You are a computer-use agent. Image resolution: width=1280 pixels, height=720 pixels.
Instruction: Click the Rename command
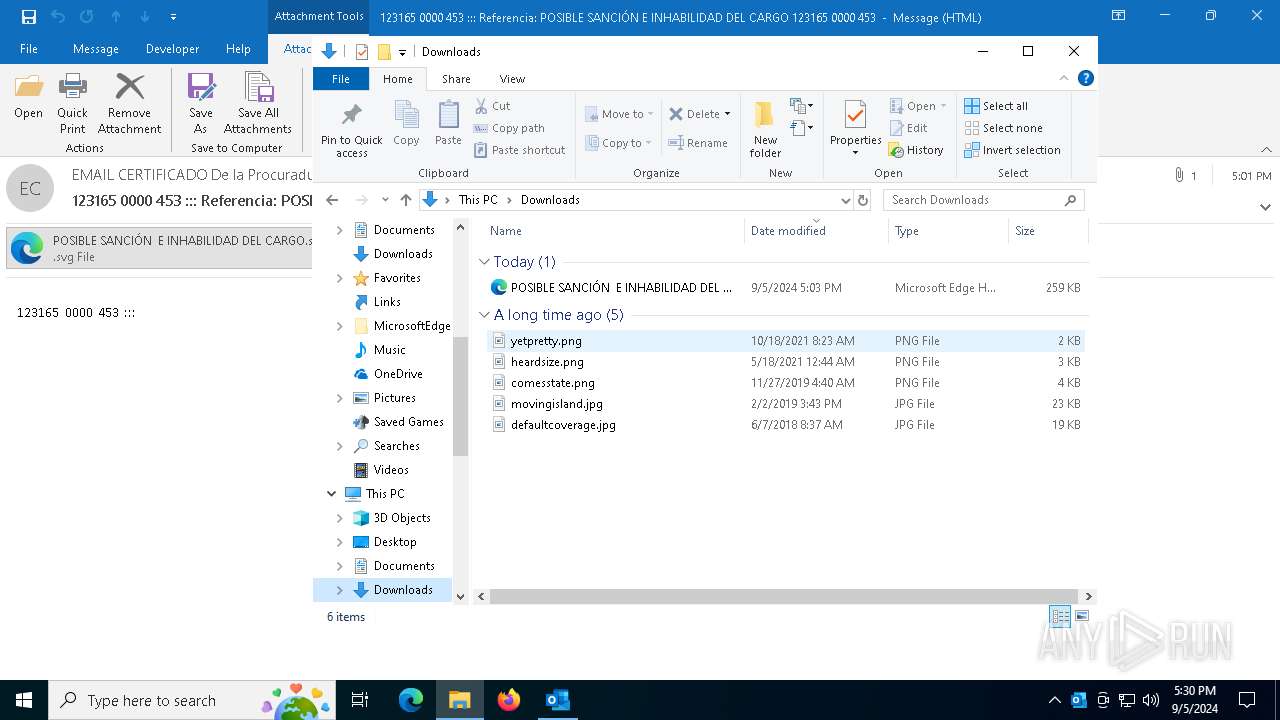click(x=698, y=143)
